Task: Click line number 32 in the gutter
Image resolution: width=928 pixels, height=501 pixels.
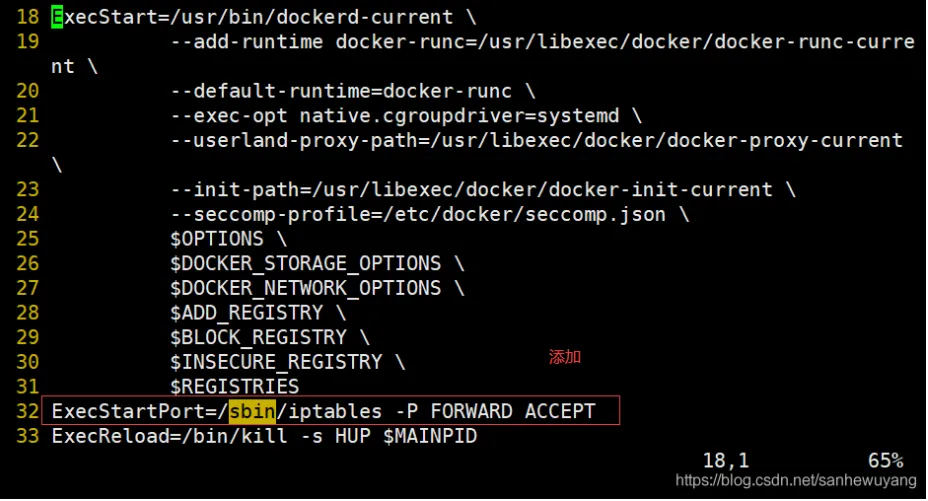Action: [27, 411]
